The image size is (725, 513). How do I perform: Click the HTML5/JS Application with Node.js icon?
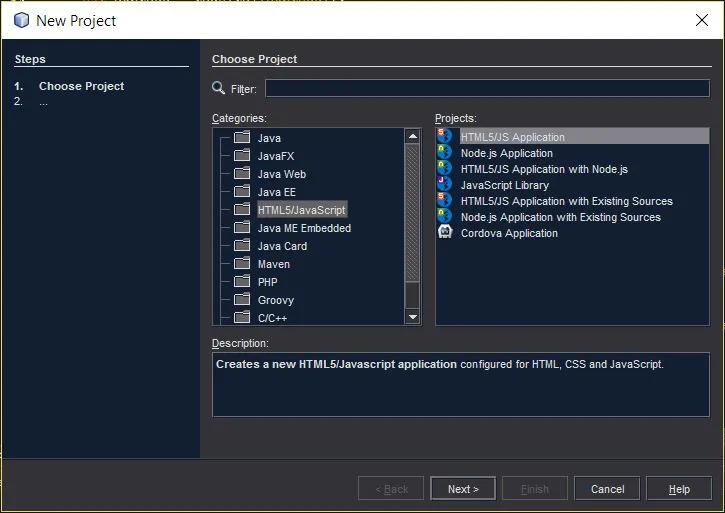444,168
